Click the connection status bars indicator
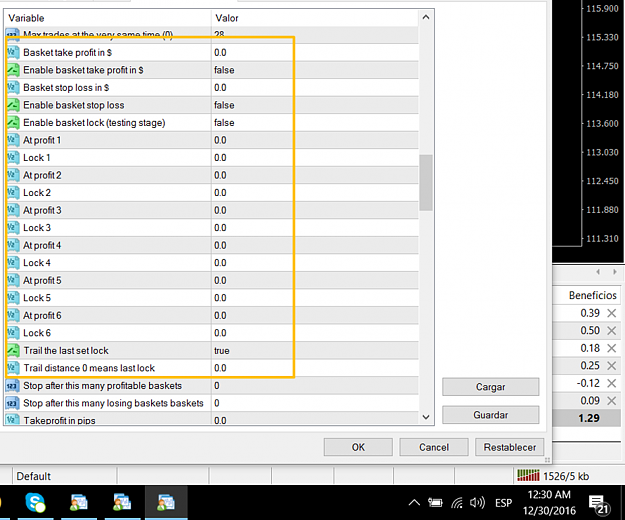625x520 pixels. [528, 475]
